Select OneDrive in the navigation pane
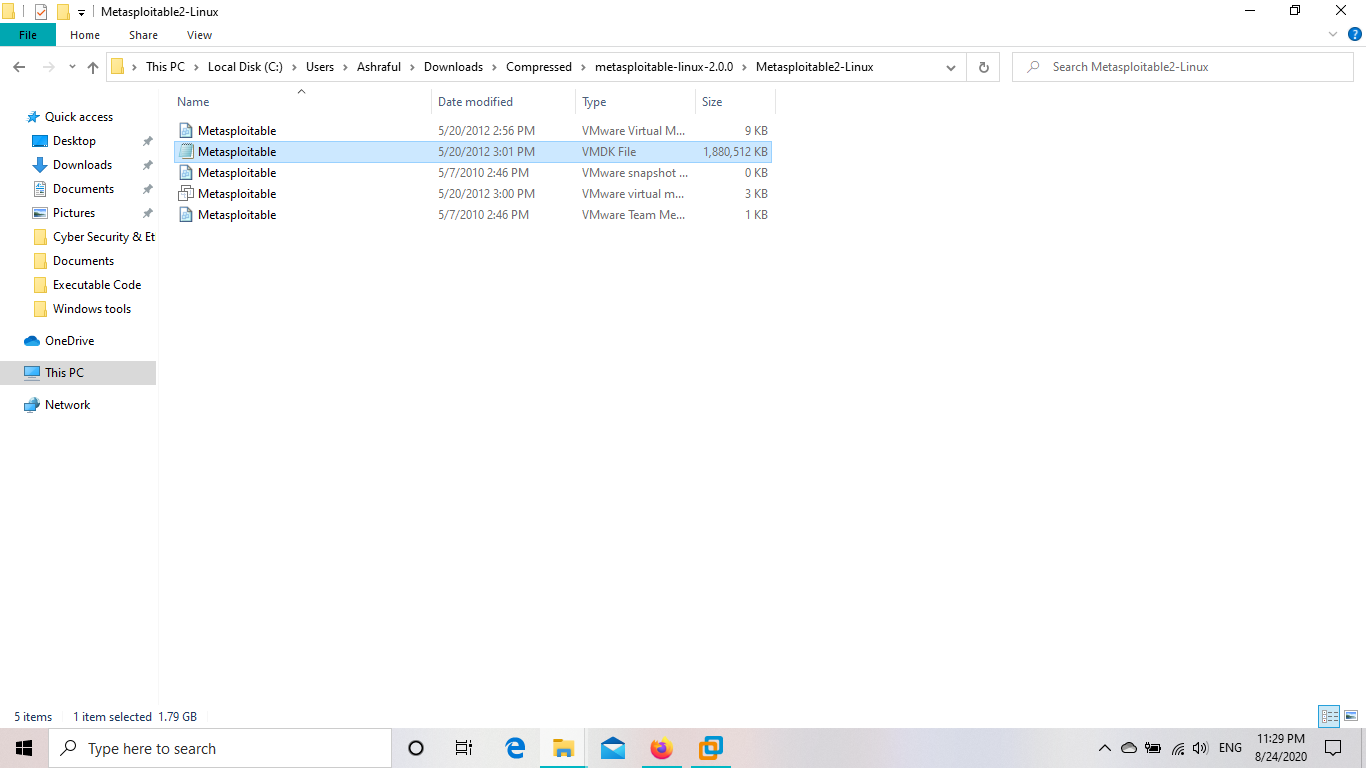The image size is (1366, 768). pyautogui.click(x=71, y=340)
